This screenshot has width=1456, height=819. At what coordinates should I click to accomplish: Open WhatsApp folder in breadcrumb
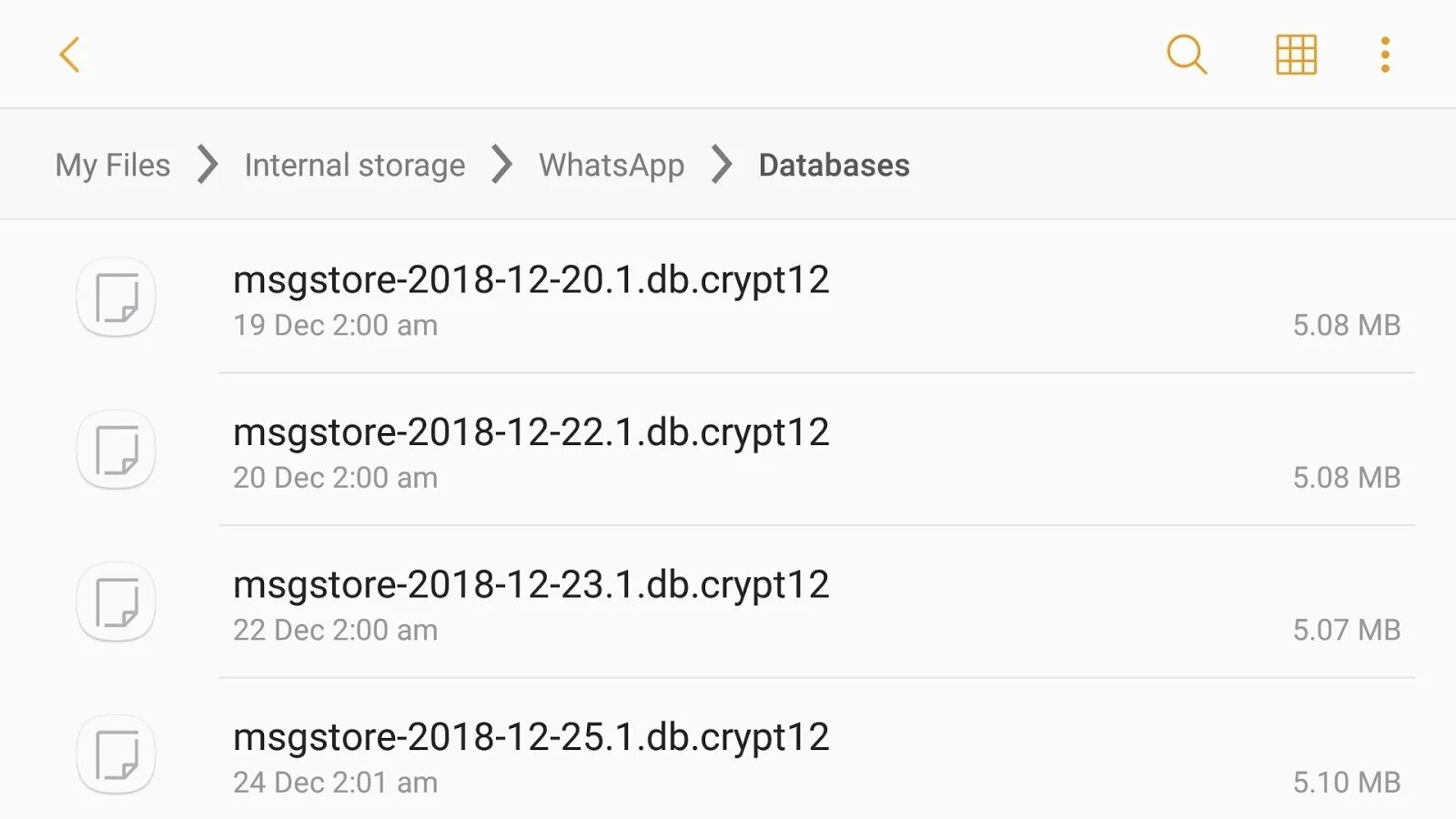pyautogui.click(x=612, y=166)
